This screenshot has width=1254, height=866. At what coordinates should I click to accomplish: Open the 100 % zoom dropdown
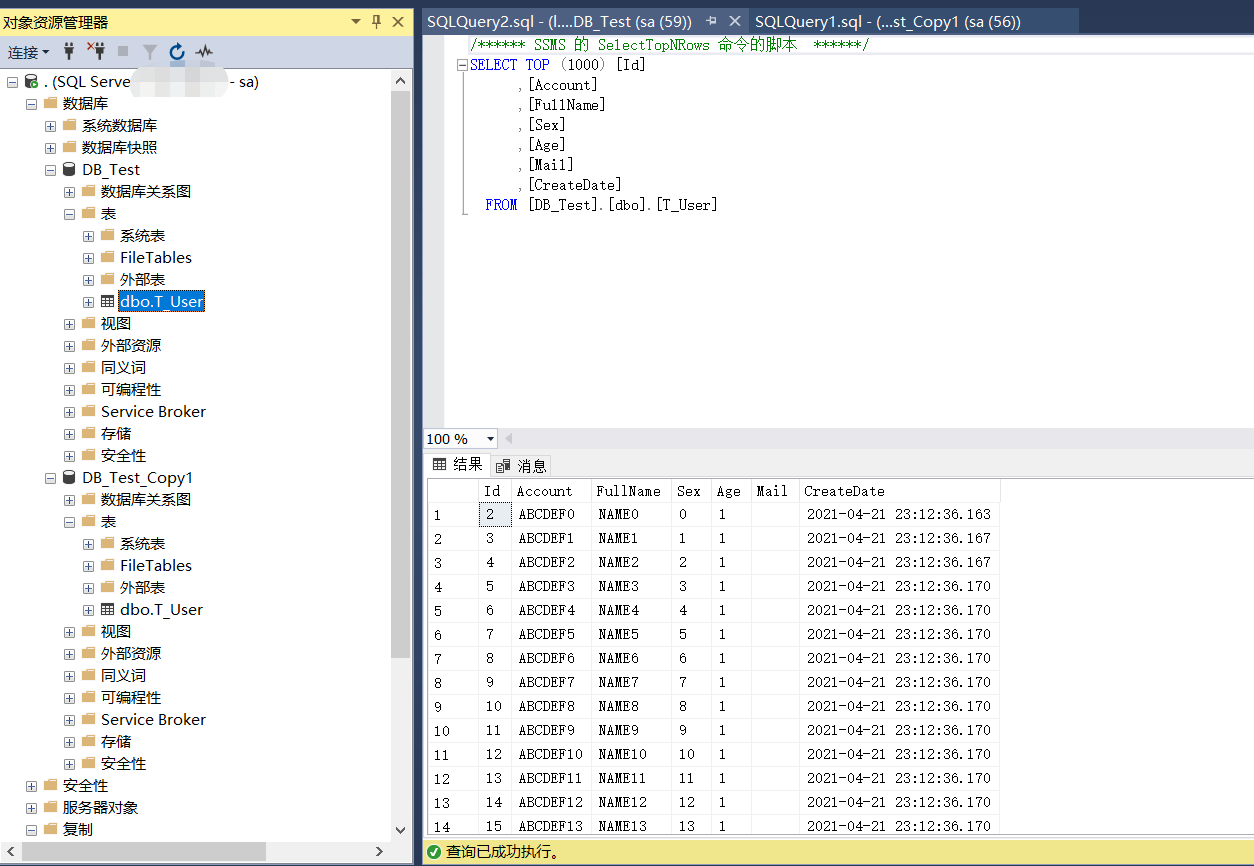point(490,439)
